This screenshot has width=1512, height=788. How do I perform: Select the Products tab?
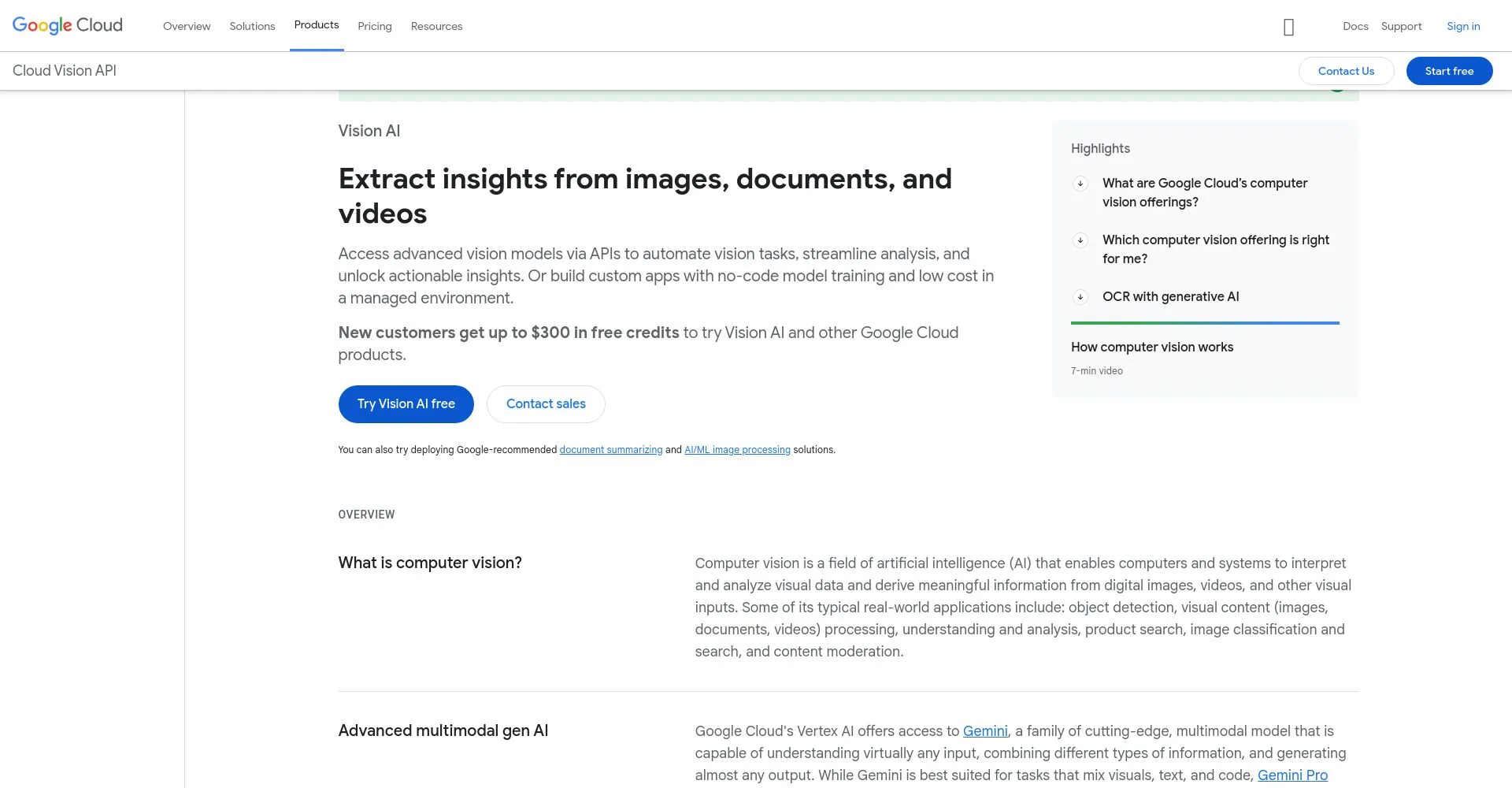coord(317,25)
